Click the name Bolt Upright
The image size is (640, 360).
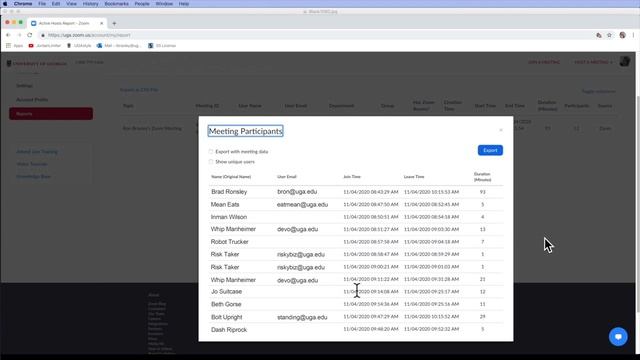[227, 317]
